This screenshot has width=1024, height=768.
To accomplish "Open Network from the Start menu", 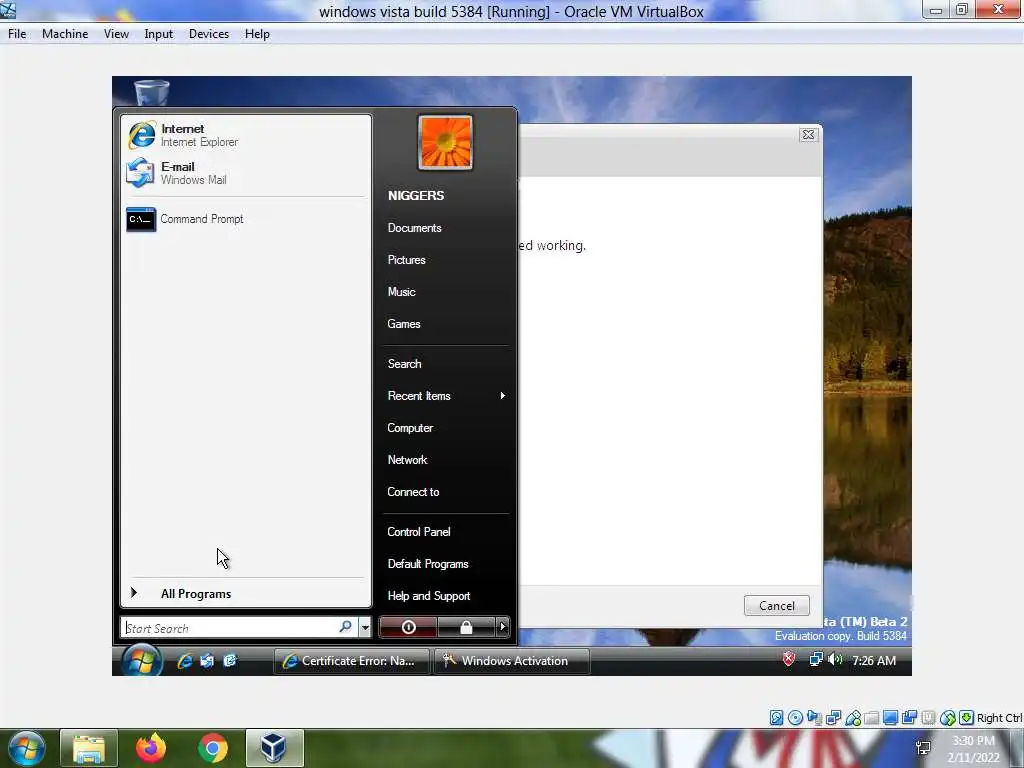I will coord(408,460).
